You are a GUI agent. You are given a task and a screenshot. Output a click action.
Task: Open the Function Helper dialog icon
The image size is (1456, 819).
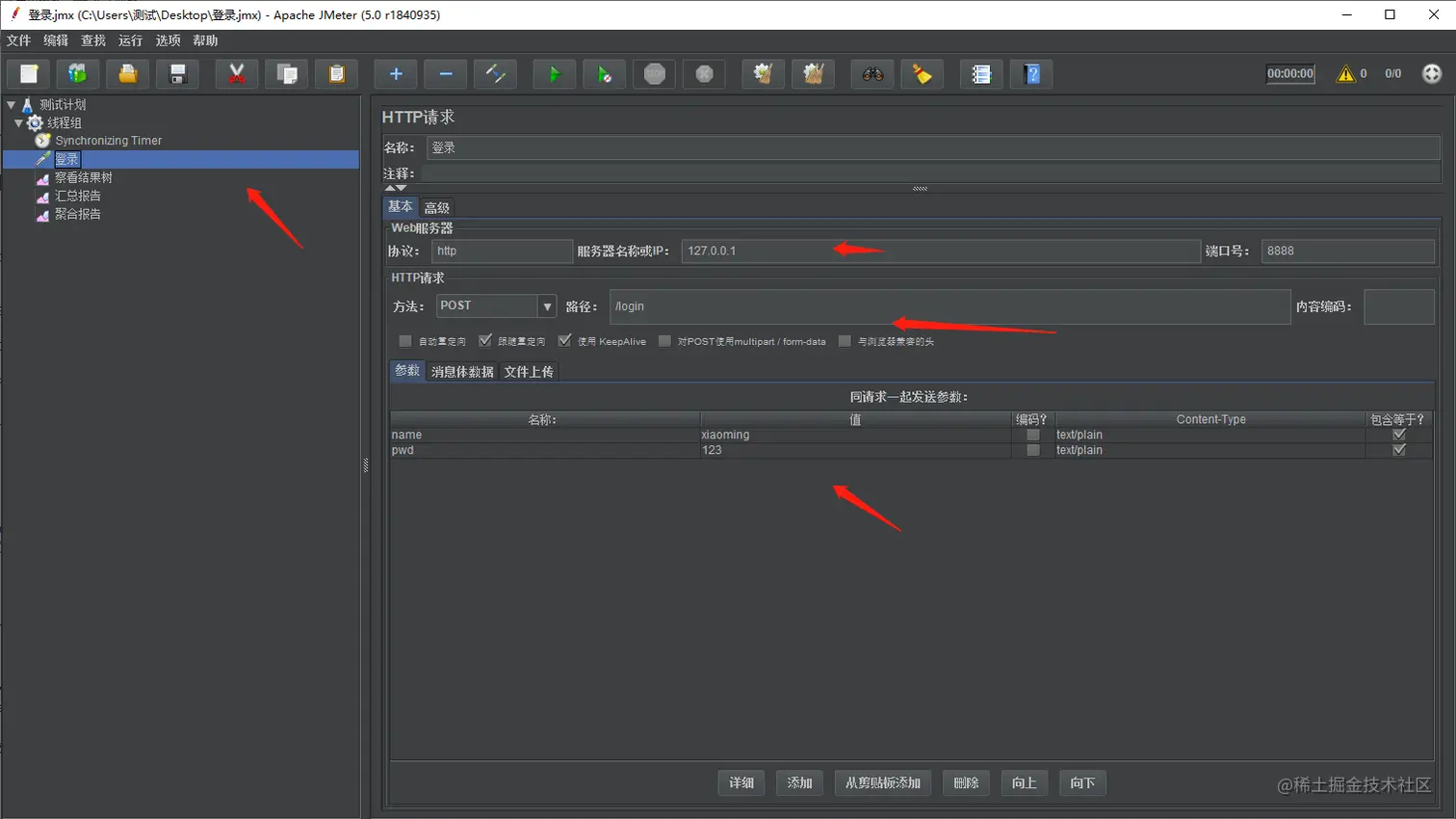click(981, 74)
